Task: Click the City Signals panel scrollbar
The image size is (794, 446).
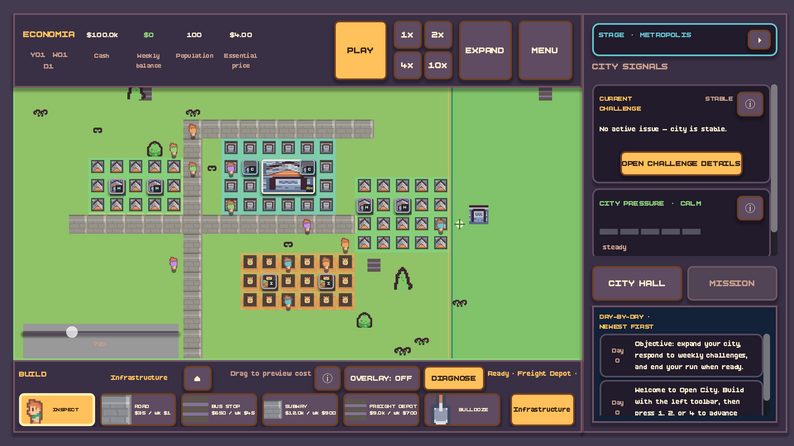Action: pos(774,159)
